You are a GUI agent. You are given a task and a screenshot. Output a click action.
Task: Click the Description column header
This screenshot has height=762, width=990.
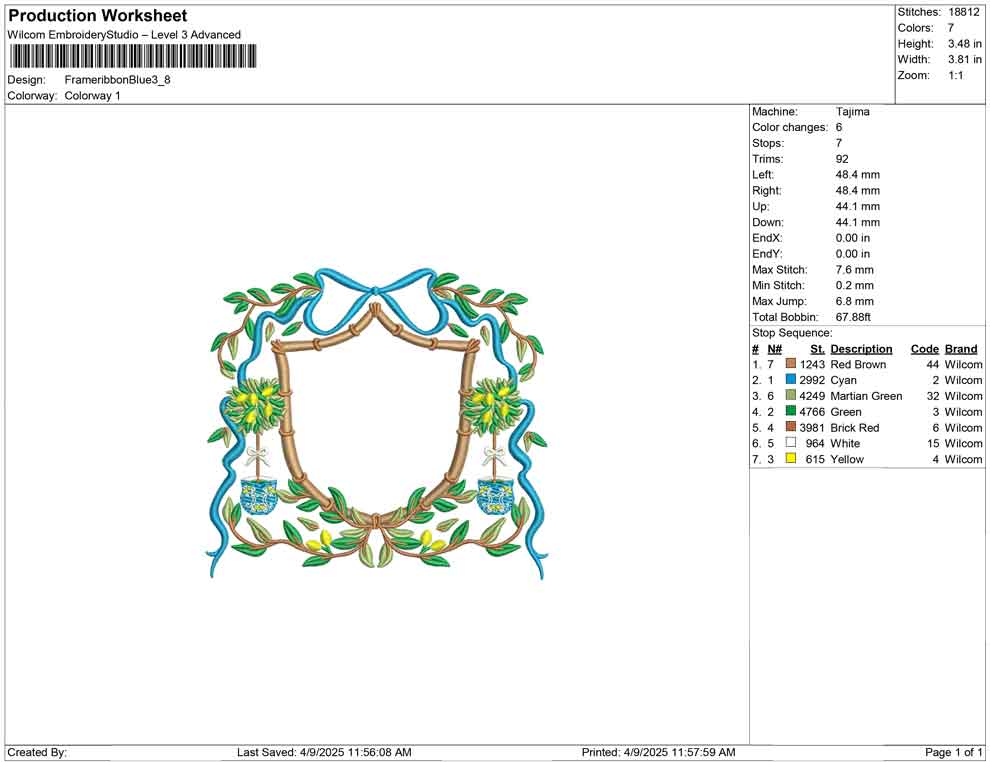tap(861, 349)
